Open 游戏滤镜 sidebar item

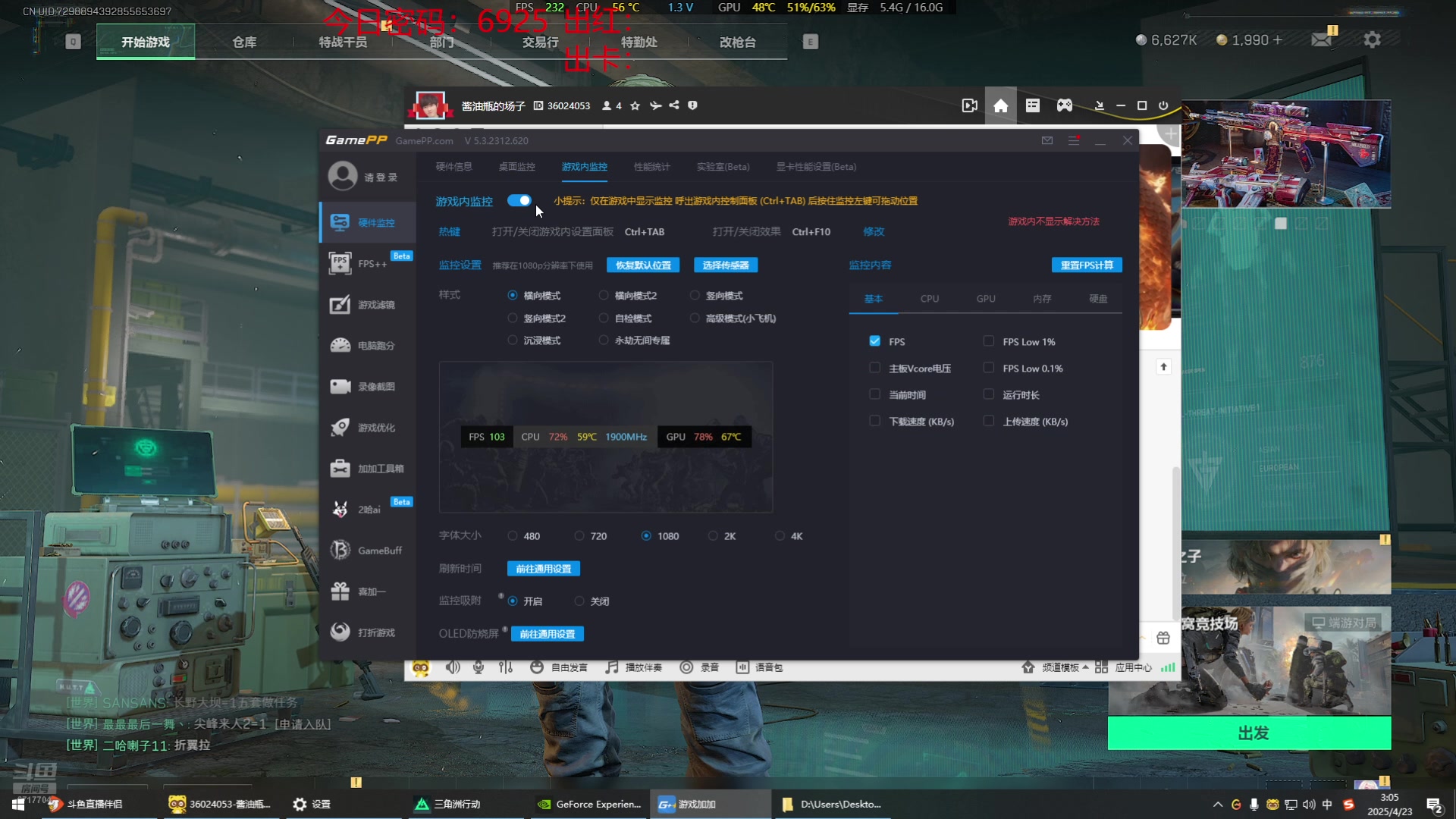[x=368, y=304]
